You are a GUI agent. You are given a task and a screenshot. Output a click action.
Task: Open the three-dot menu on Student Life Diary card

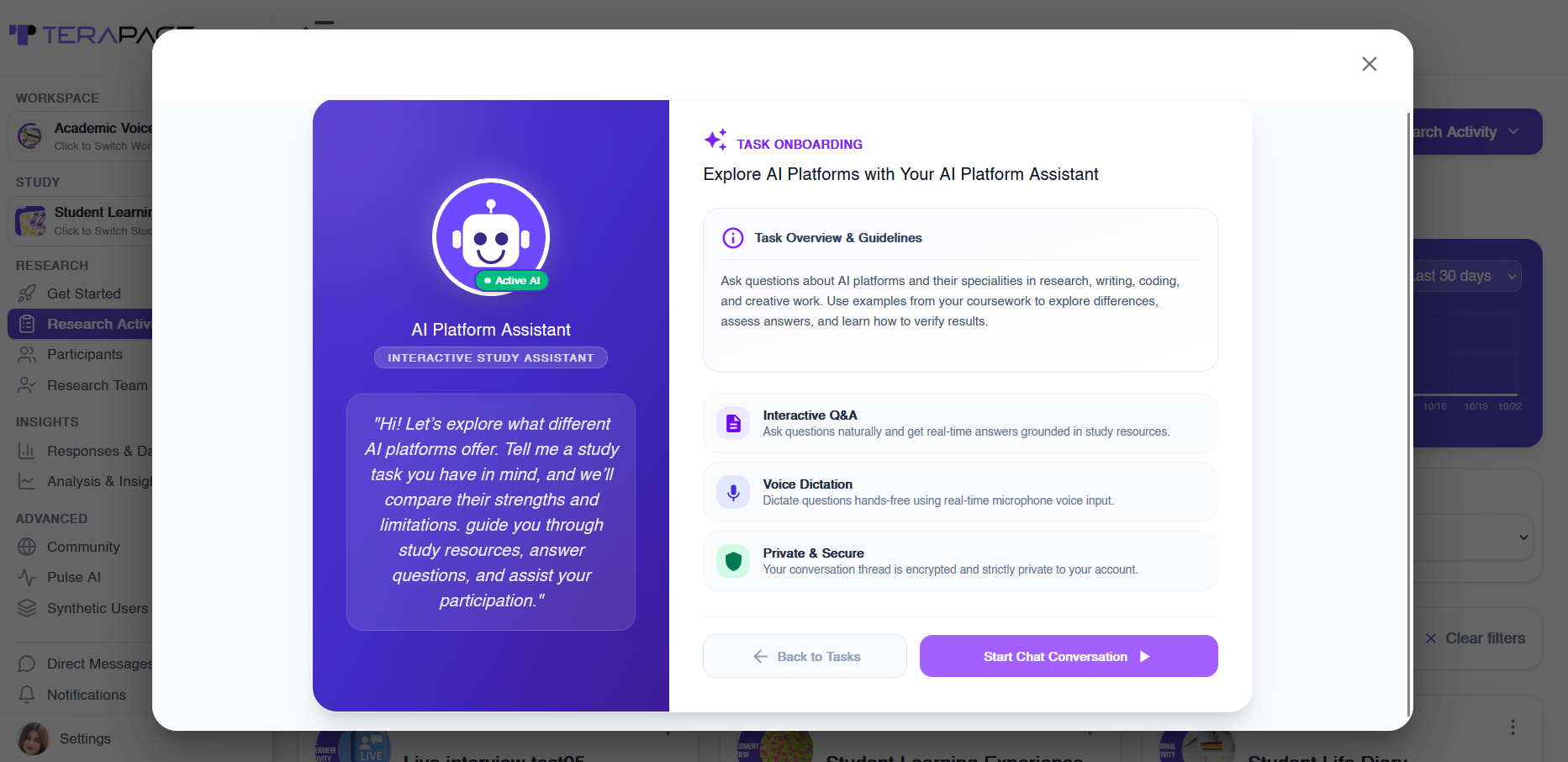click(1513, 728)
